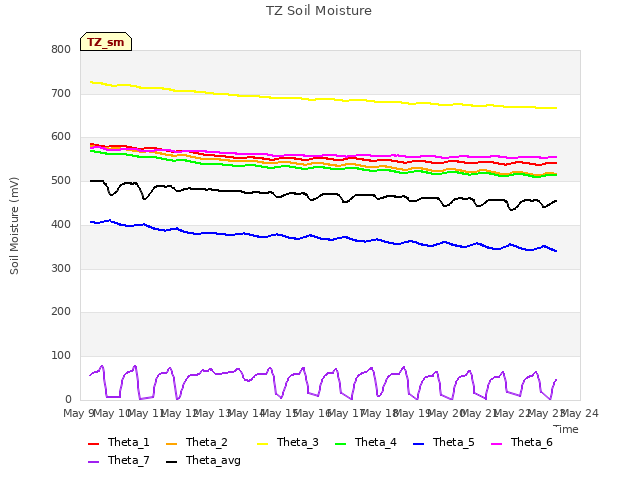Toggle the Theta_2 legend entry
This screenshot has height=480, width=640.
[197, 442]
